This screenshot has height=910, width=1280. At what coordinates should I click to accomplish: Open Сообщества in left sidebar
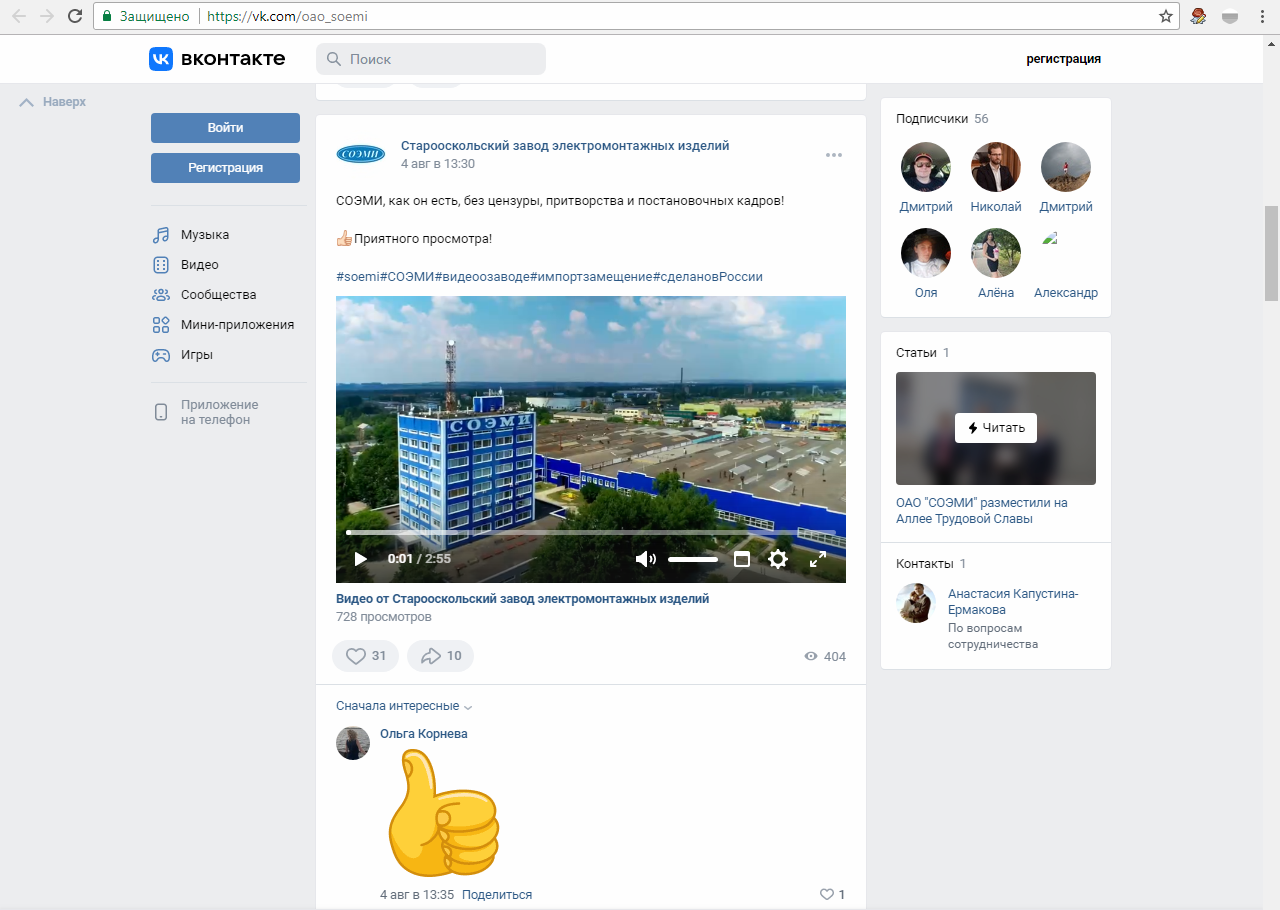(218, 295)
